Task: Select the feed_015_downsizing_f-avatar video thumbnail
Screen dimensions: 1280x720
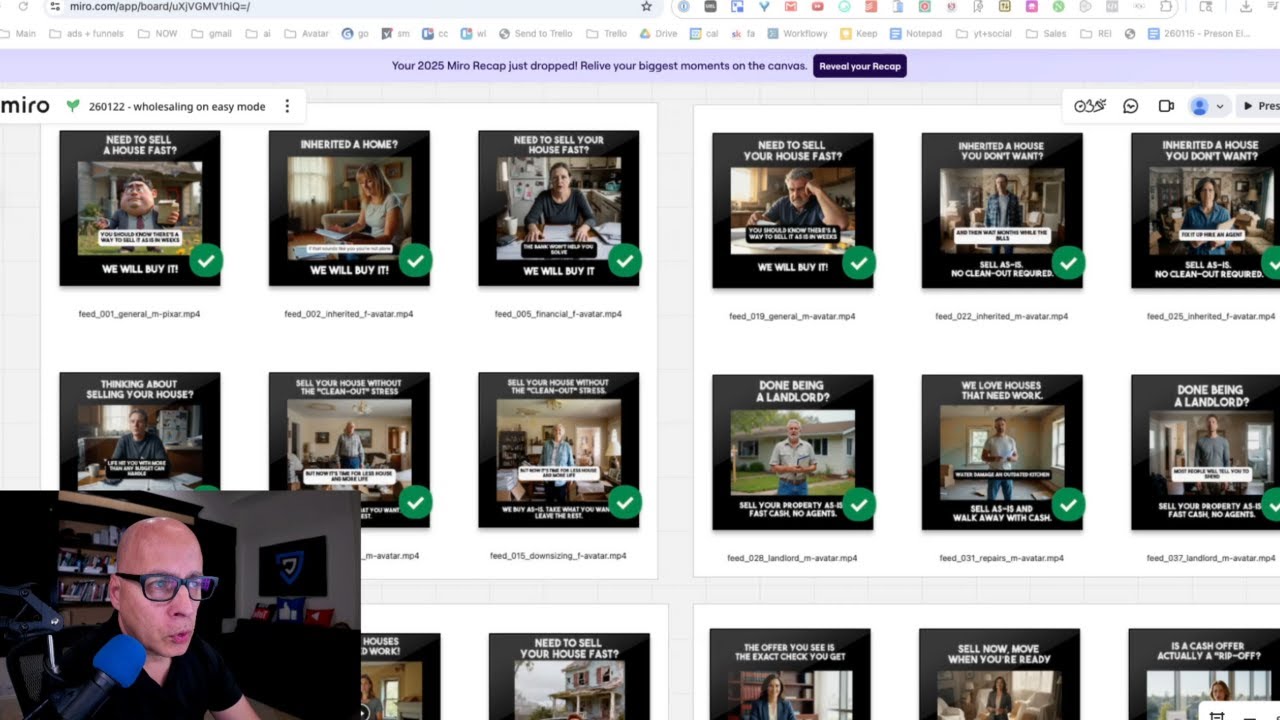Action: point(558,450)
